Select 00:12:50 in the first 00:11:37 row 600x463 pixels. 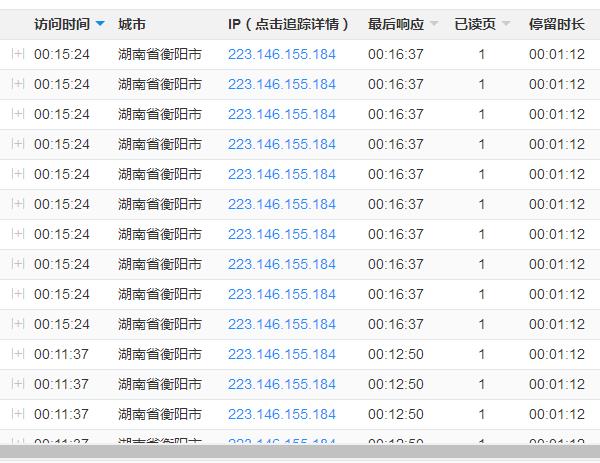click(x=396, y=354)
